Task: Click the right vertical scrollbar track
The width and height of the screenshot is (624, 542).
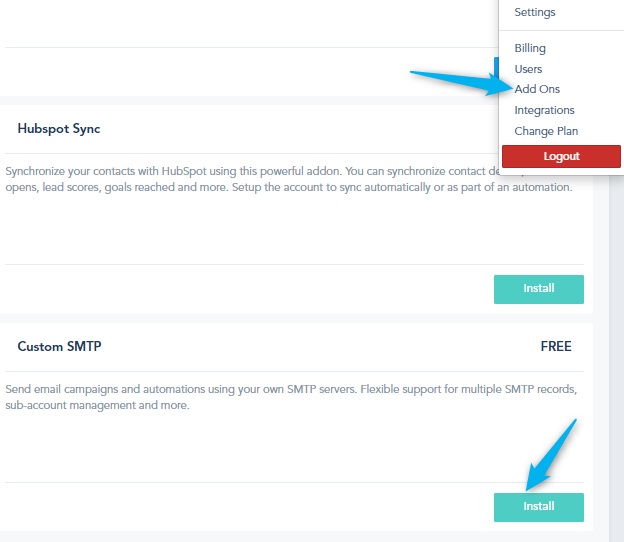Action: point(617,350)
